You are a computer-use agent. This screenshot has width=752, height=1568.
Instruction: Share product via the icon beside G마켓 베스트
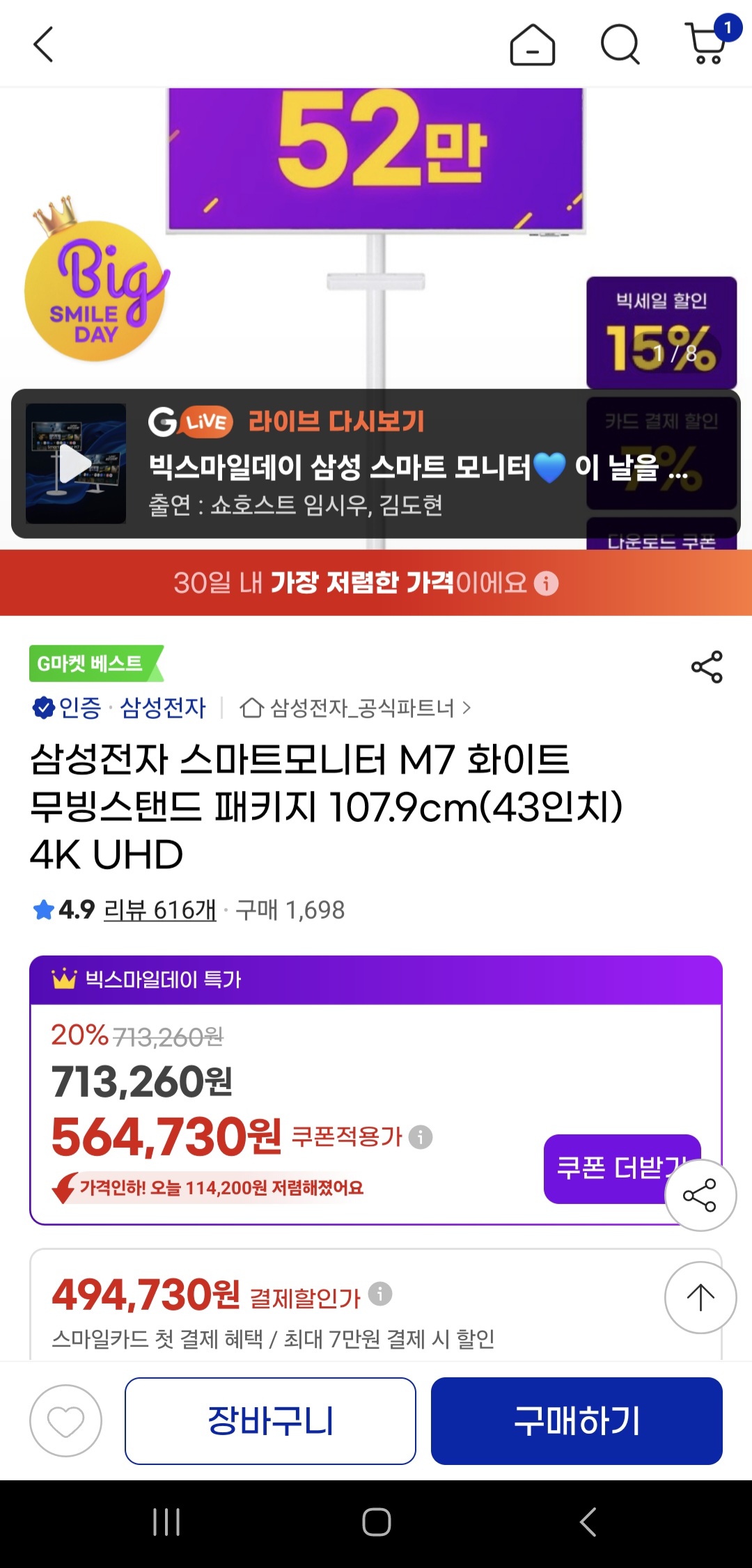coord(706,667)
